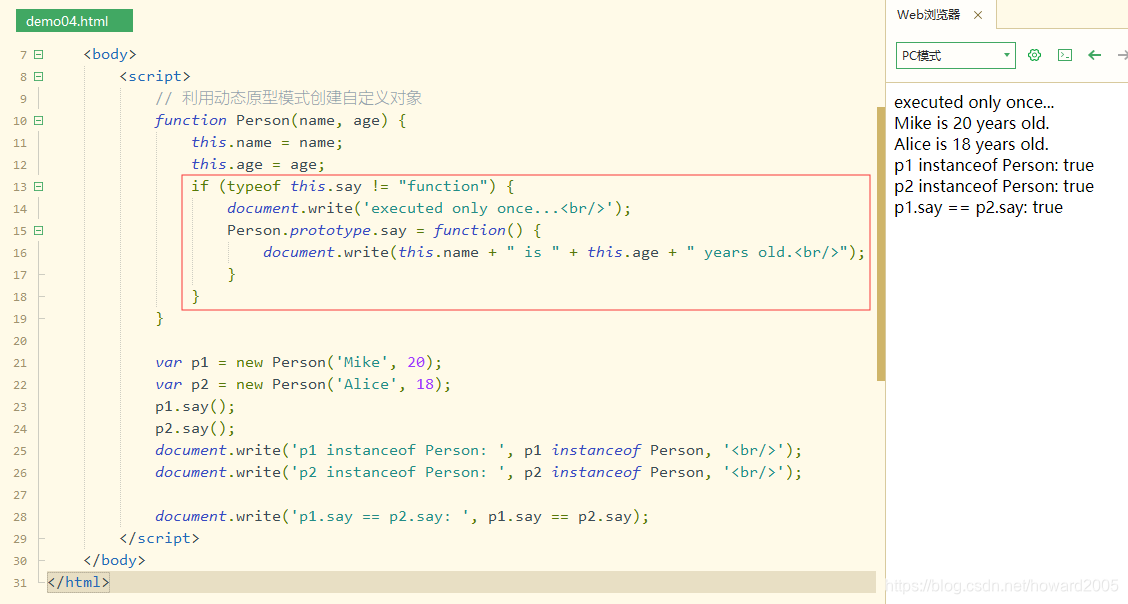Click 'Alice is 18 years old.' output
The height and width of the screenshot is (604, 1128).
(971, 145)
